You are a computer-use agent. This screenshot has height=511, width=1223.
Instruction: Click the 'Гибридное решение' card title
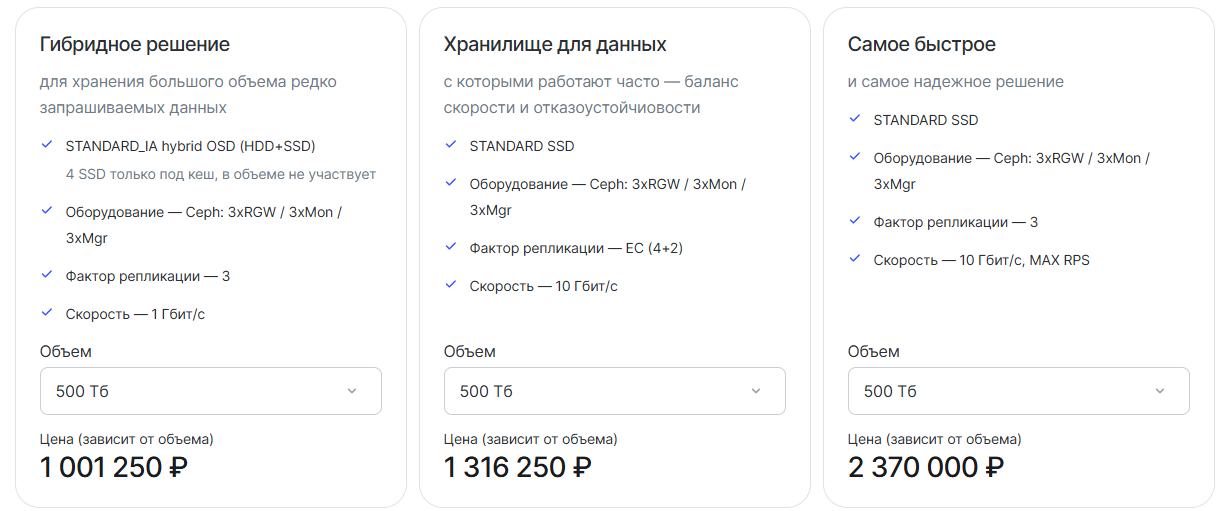click(x=135, y=45)
